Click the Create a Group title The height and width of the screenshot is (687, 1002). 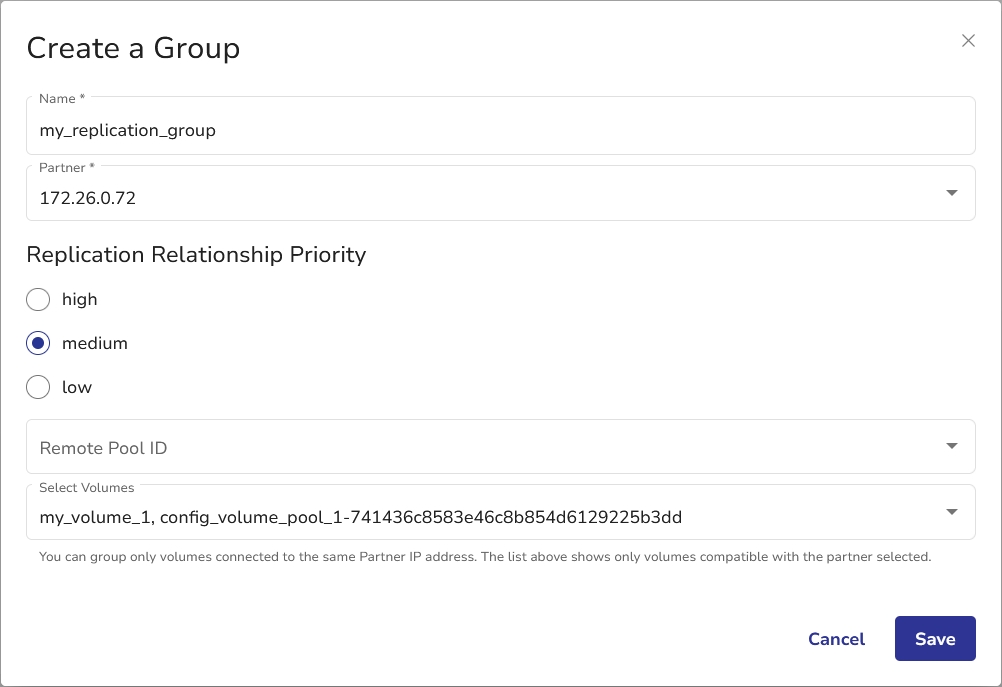pyautogui.click(x=133, y=48)
